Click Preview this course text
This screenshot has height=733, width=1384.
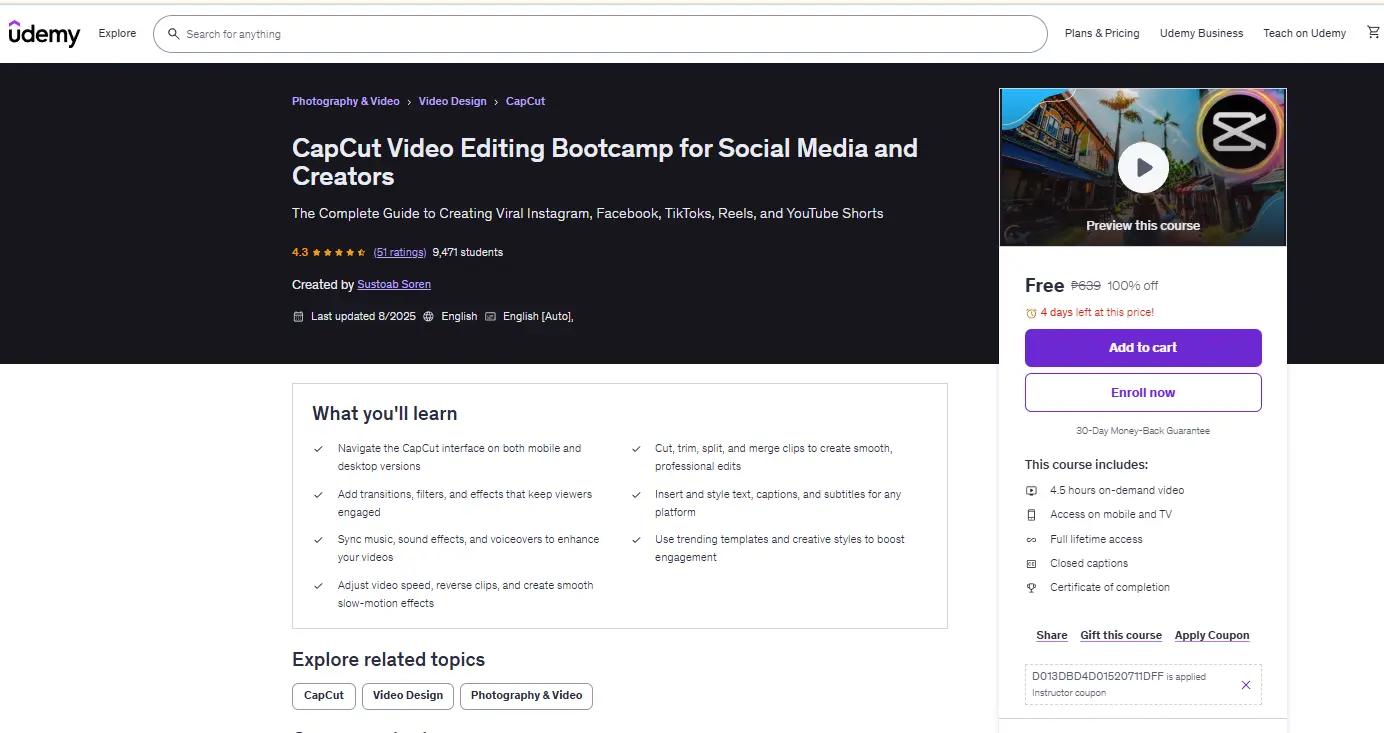(1143, 226)
